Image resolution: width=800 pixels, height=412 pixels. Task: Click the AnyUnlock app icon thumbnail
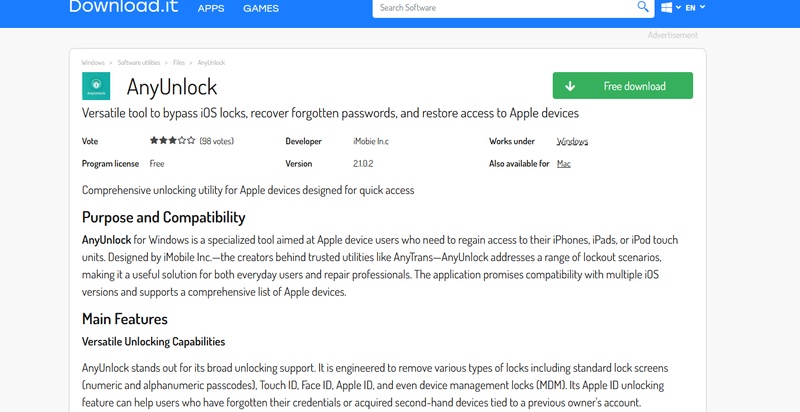click(x=96, y=86)
